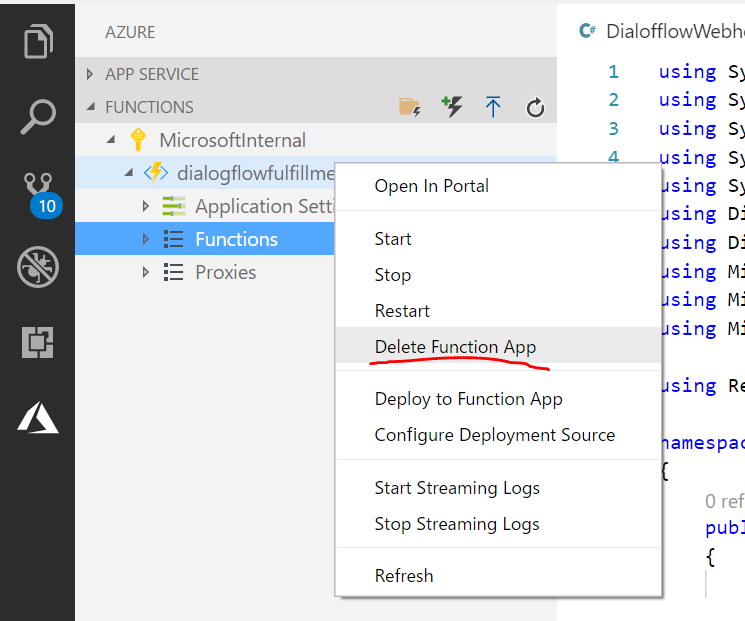Viewport: 745px width, 621px height.
Task: Collapse the MicrosoftInternal subscription node
Action: [x=111, y=140]
